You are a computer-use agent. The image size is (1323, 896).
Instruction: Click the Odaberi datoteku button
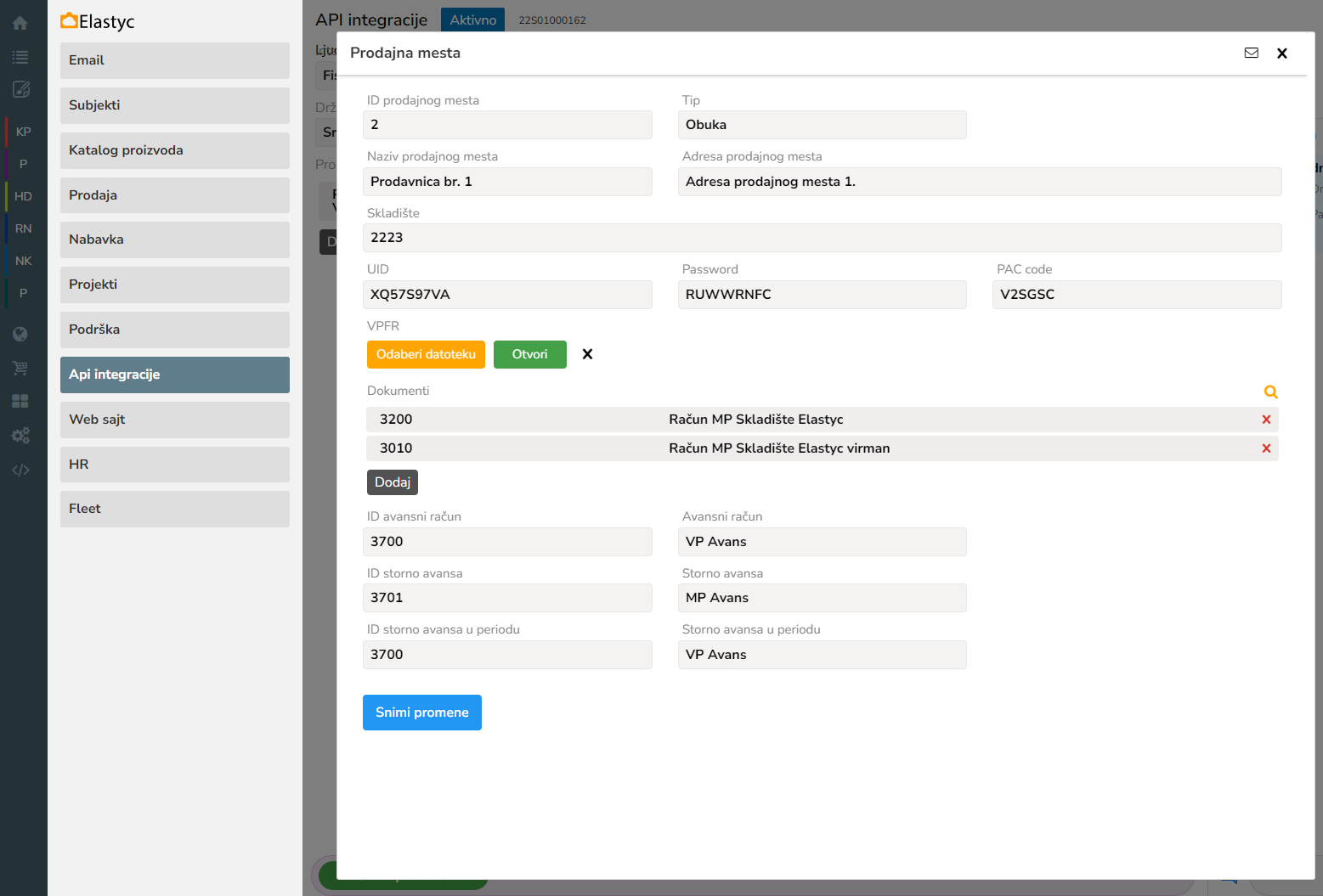[426, 354]
